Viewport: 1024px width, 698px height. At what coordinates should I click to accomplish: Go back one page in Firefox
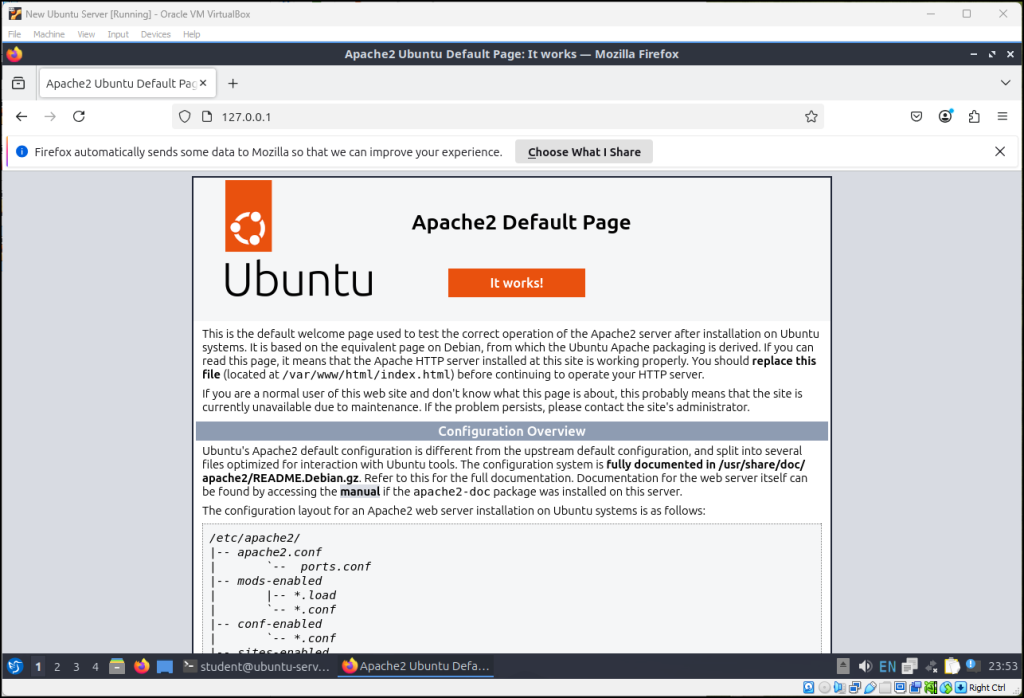point(22,116)
